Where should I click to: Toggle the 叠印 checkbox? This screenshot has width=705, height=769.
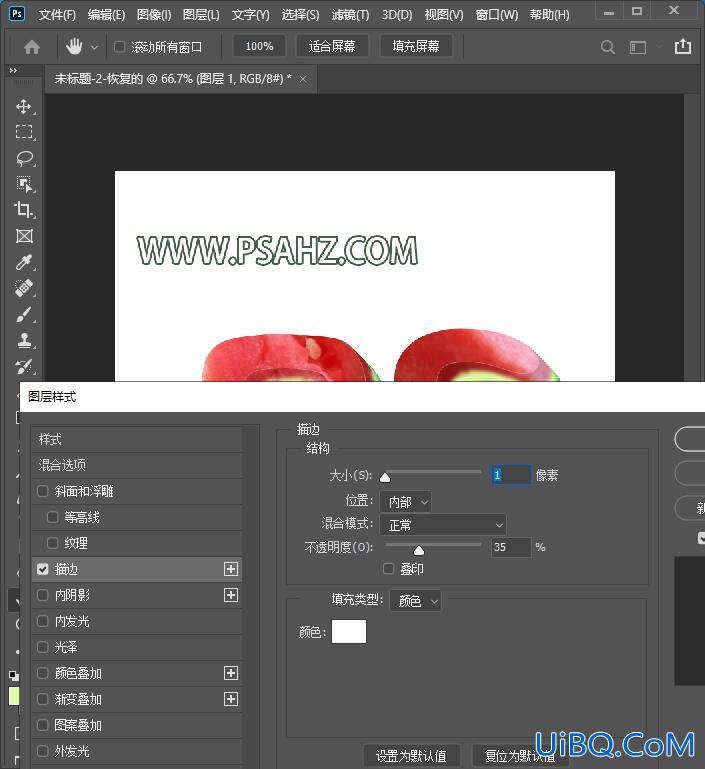click(388, 568)
